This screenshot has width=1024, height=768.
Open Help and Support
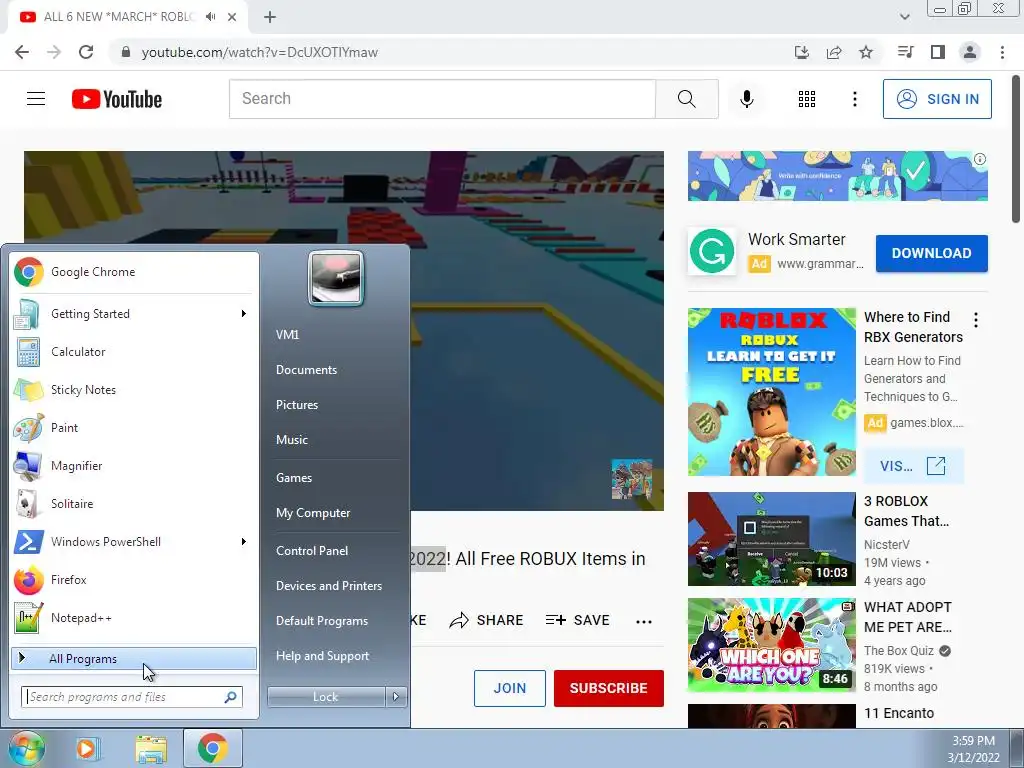click(323, 656)
